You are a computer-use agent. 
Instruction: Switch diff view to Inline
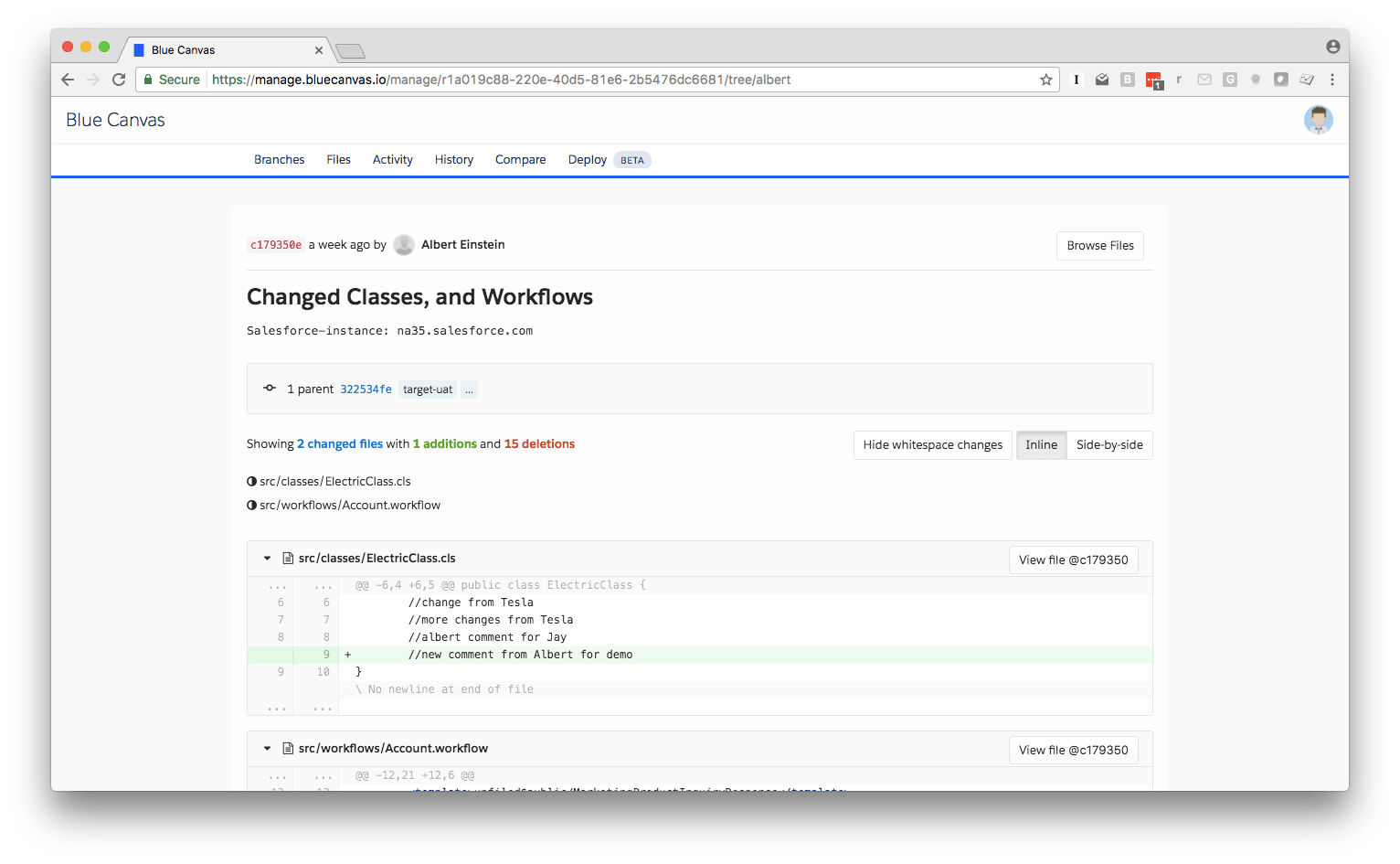pos(1041,445)
